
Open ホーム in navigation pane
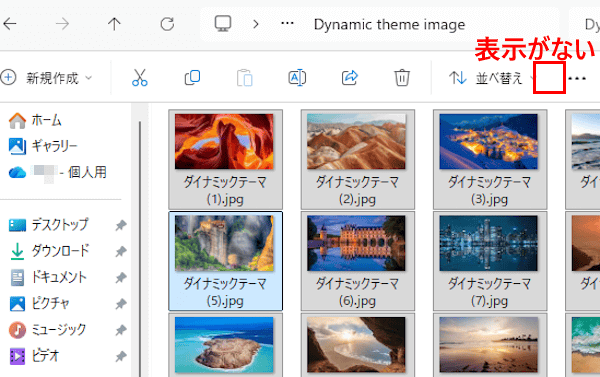click(x=35, y=120)
